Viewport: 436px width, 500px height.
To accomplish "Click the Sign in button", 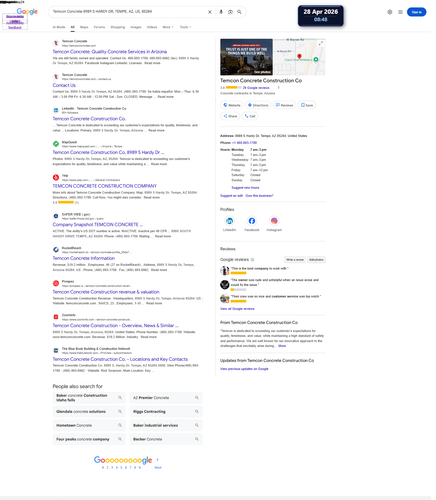I will [416, 12].
